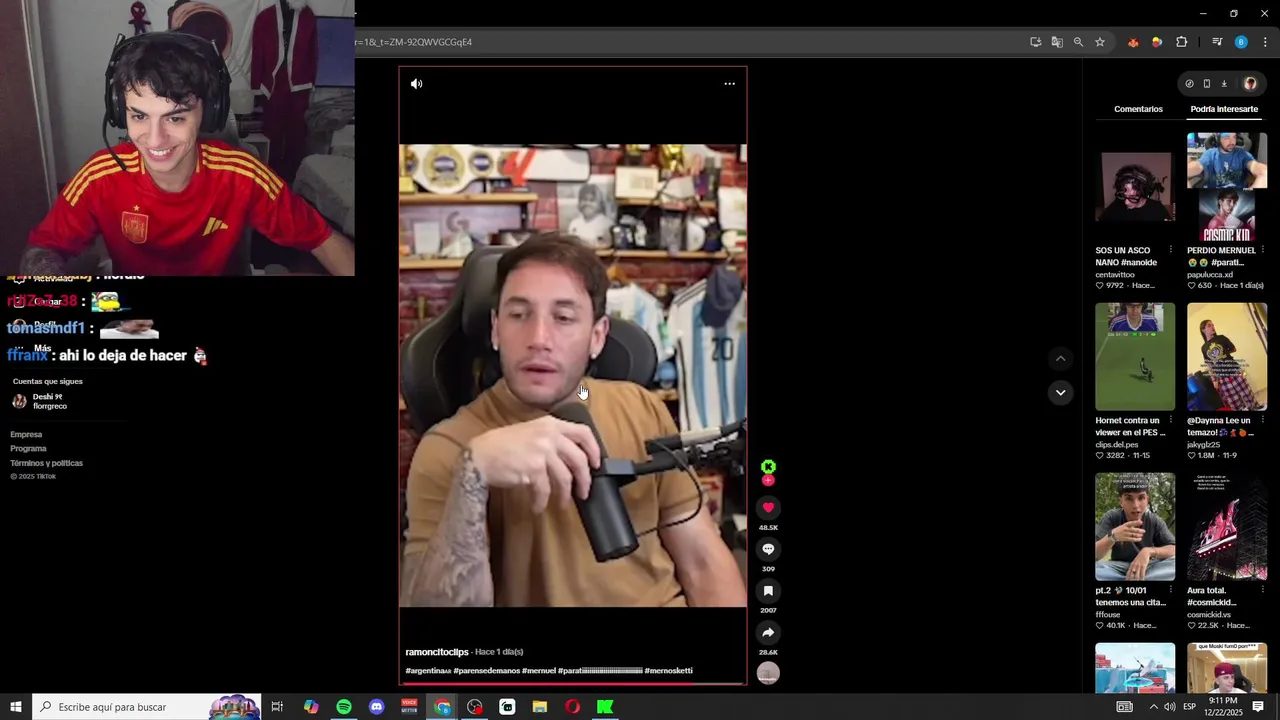Open the video's comment bubble icon
This screenshot has width=1280, height=720.
coord(768,549)
